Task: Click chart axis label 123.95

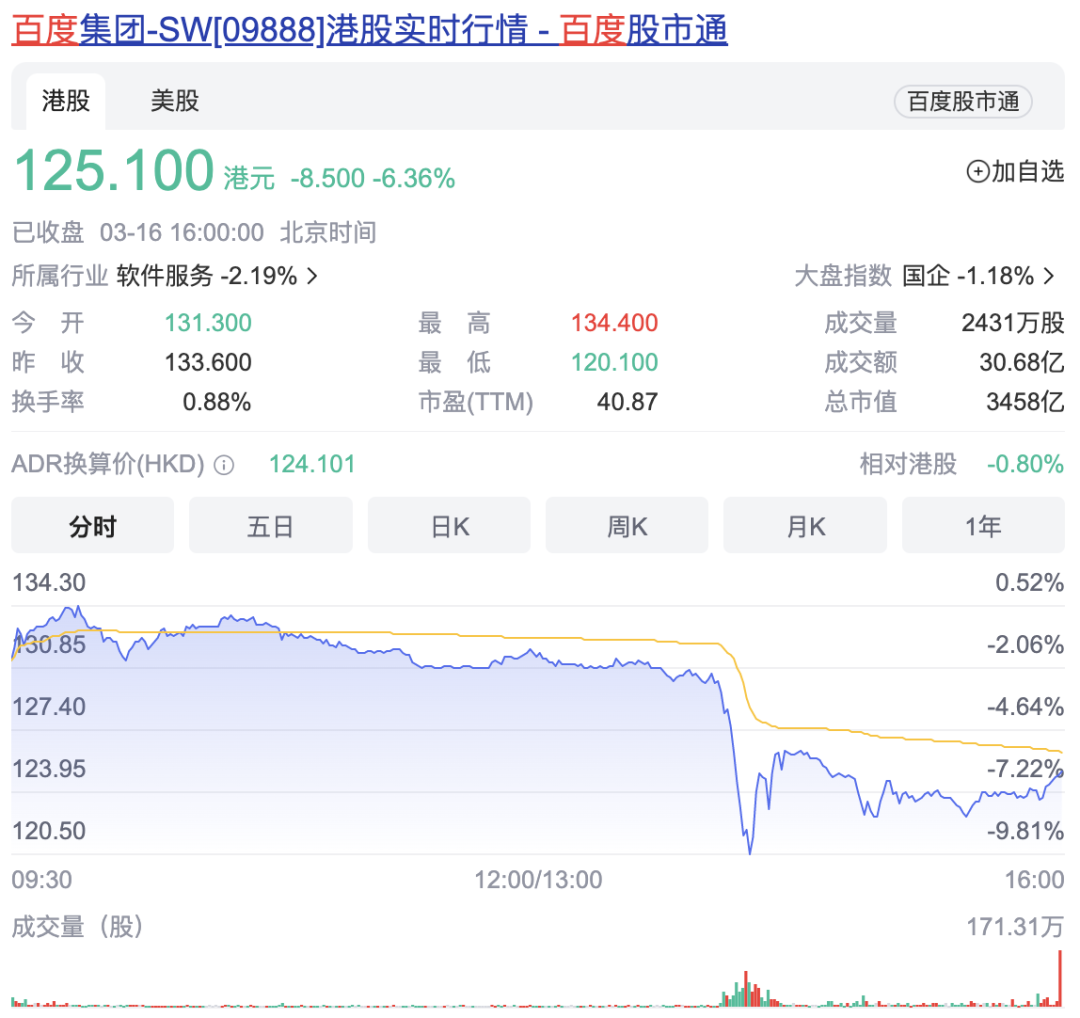Action: 49,769
